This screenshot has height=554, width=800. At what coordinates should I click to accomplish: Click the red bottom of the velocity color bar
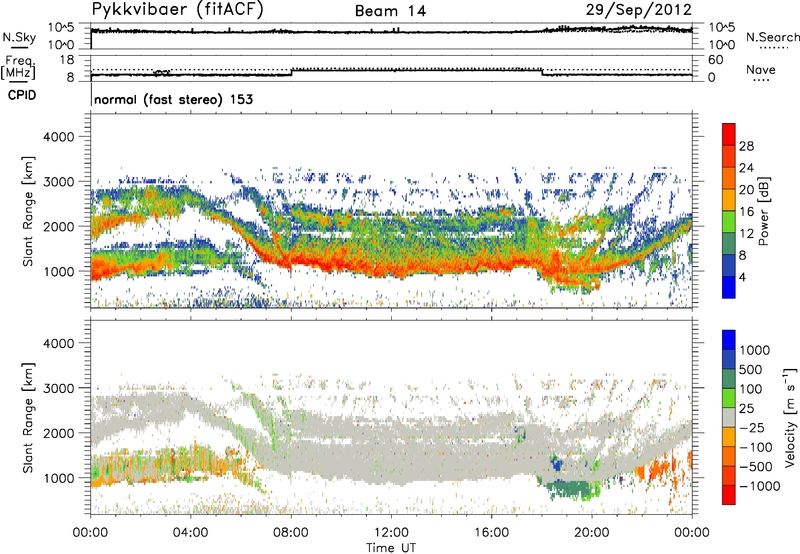(729, 495)
